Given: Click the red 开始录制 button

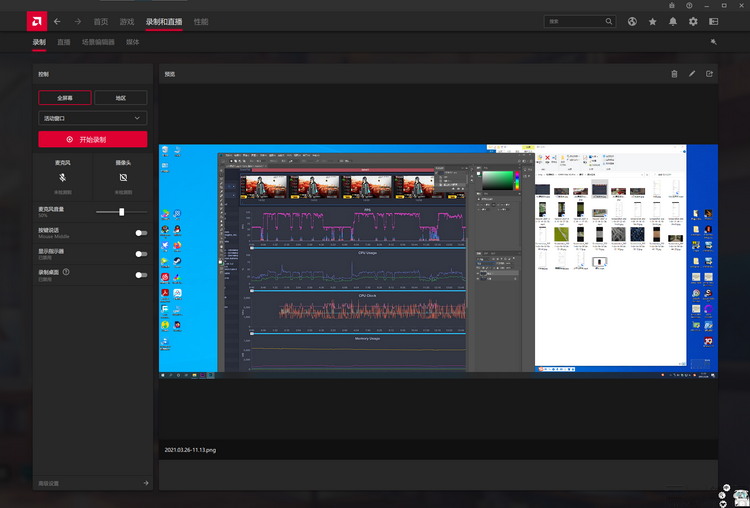Looking at the screenshot, I should [x=93, y=140].
